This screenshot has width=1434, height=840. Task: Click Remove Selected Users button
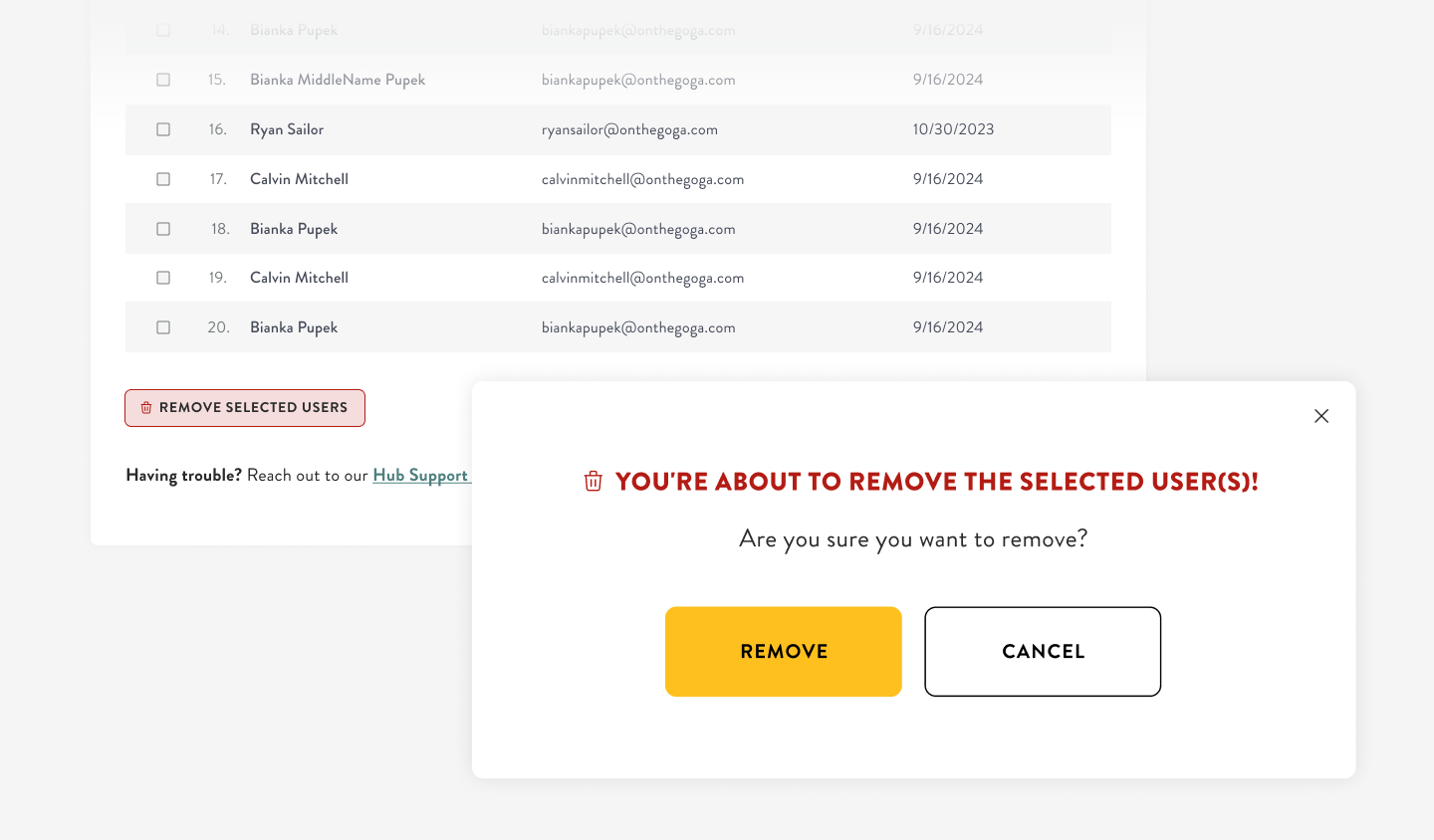245,408
